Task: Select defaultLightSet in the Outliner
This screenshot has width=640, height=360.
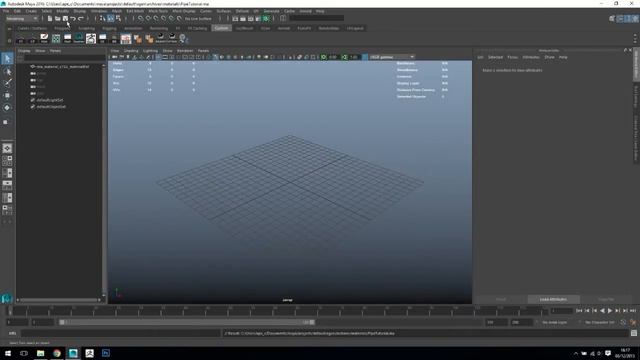Action: point(49,100)
